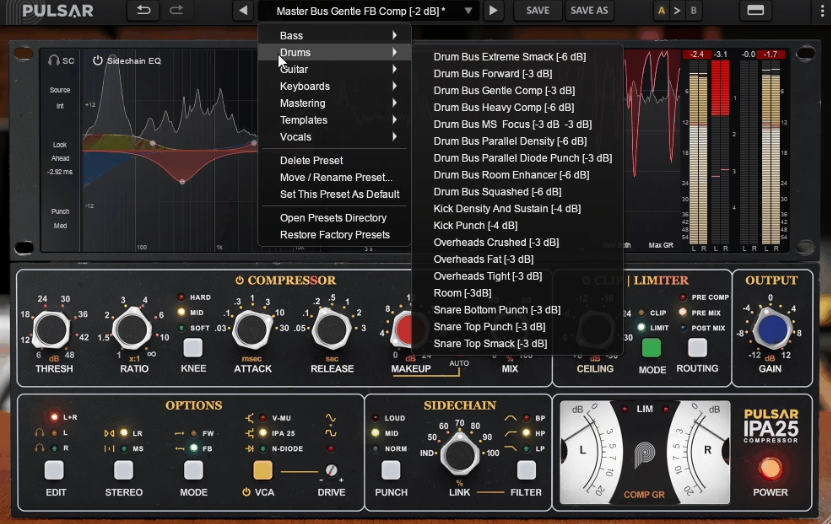
Task: Click the SC headphones listen icon
Action: [54, 60]
